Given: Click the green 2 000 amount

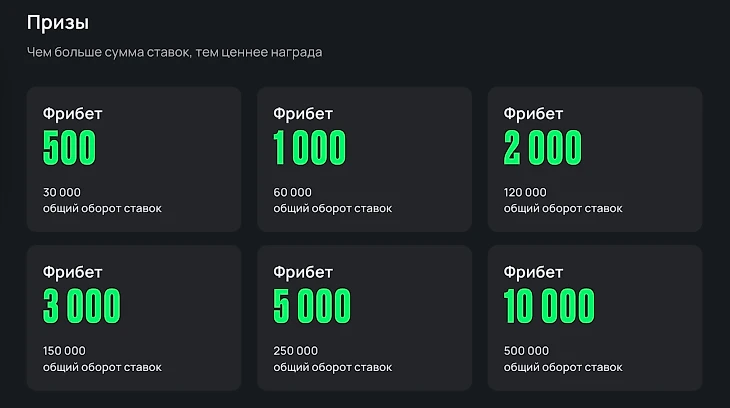Looking at the screenshot, I should tap(542, 148).
